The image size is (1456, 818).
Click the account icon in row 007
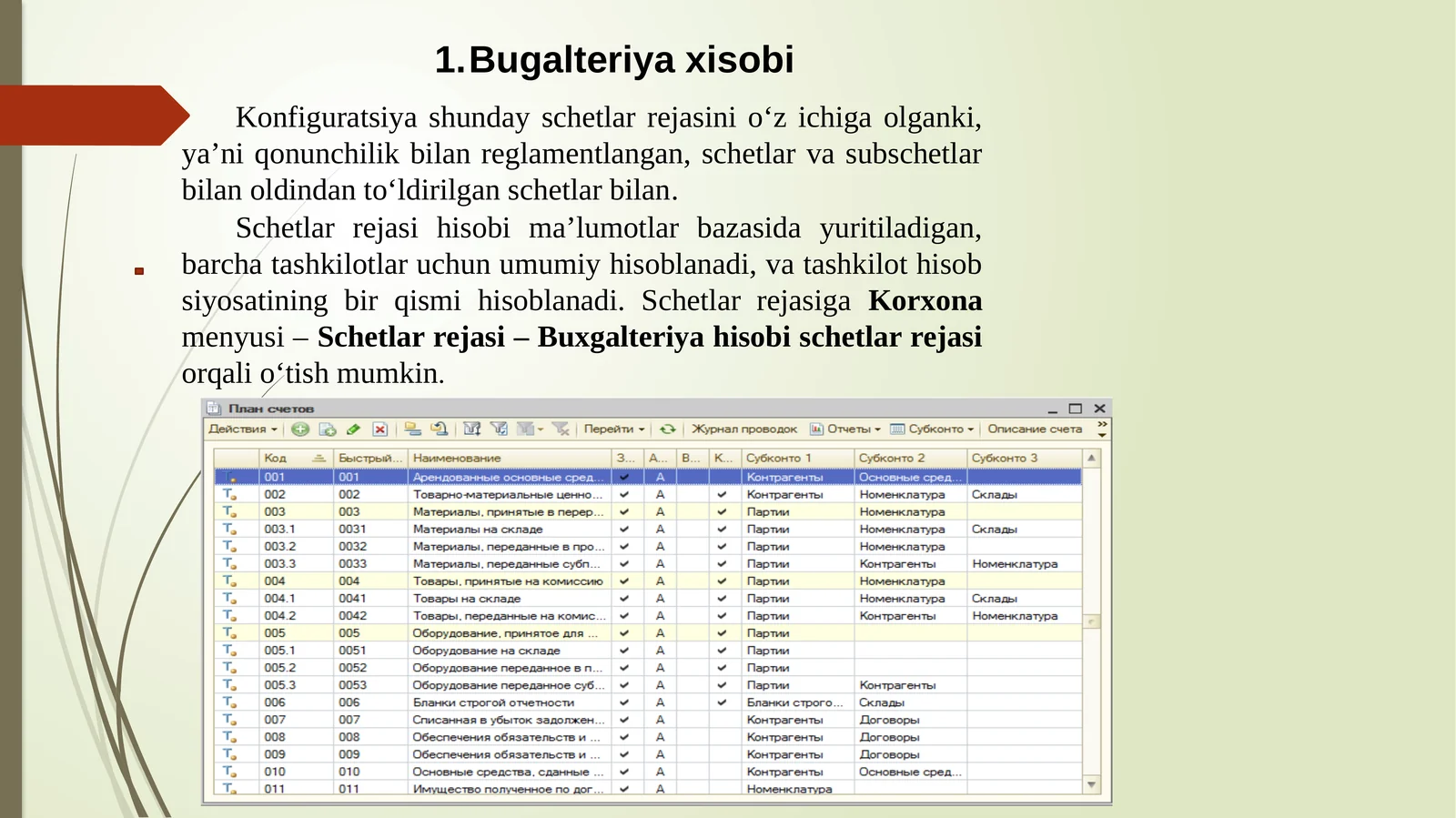click(x=229, y=719)
